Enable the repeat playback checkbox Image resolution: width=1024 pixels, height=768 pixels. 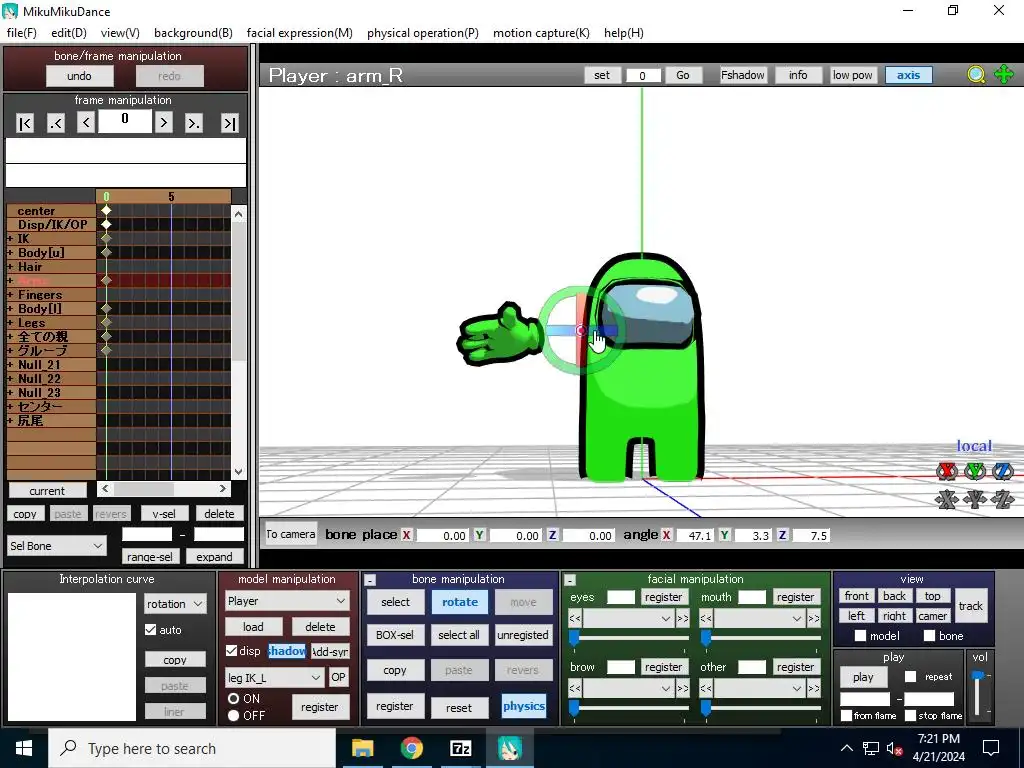910,677
